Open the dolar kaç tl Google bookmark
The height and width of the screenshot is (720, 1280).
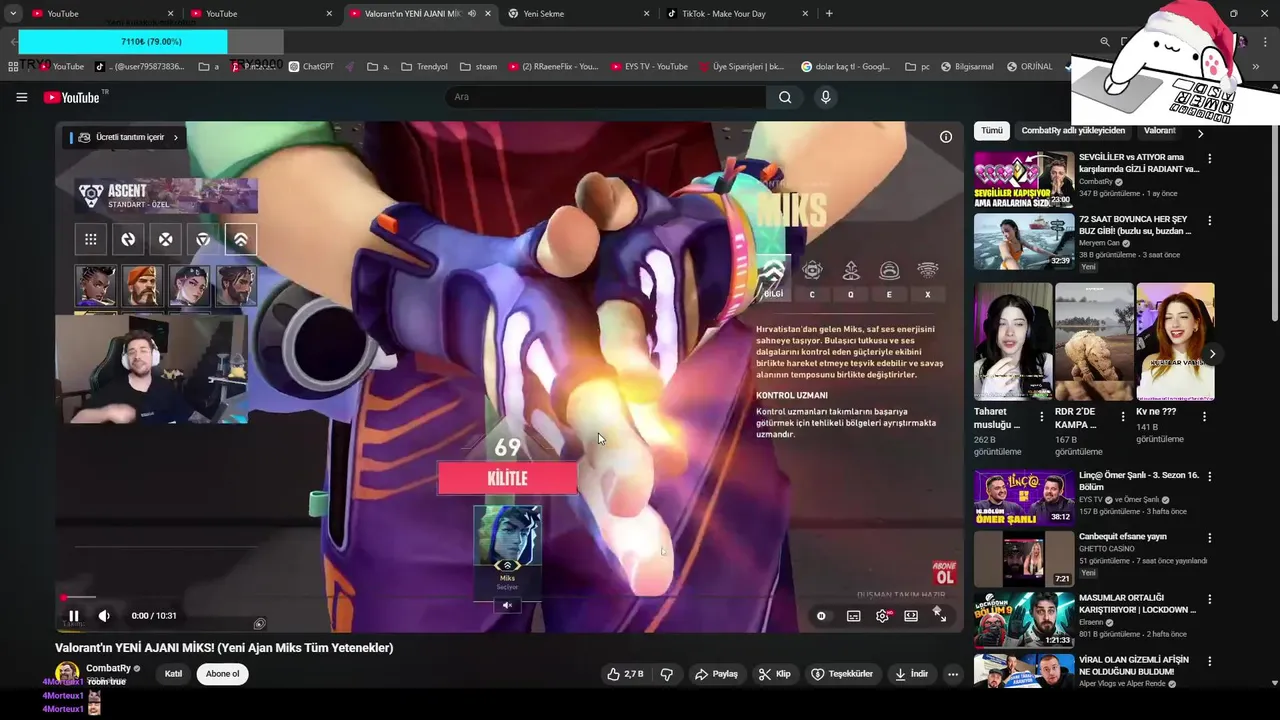[845, 67]
